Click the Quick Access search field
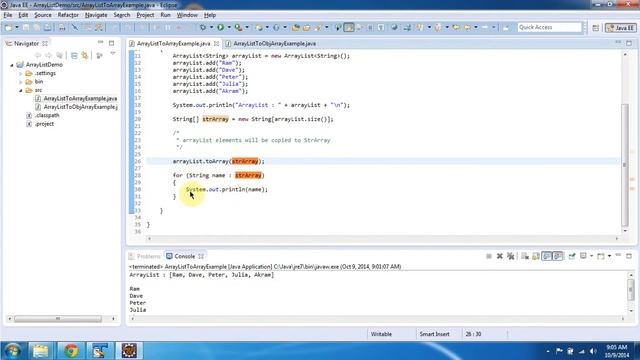640x360 pixels. click(x=549, y=27)
